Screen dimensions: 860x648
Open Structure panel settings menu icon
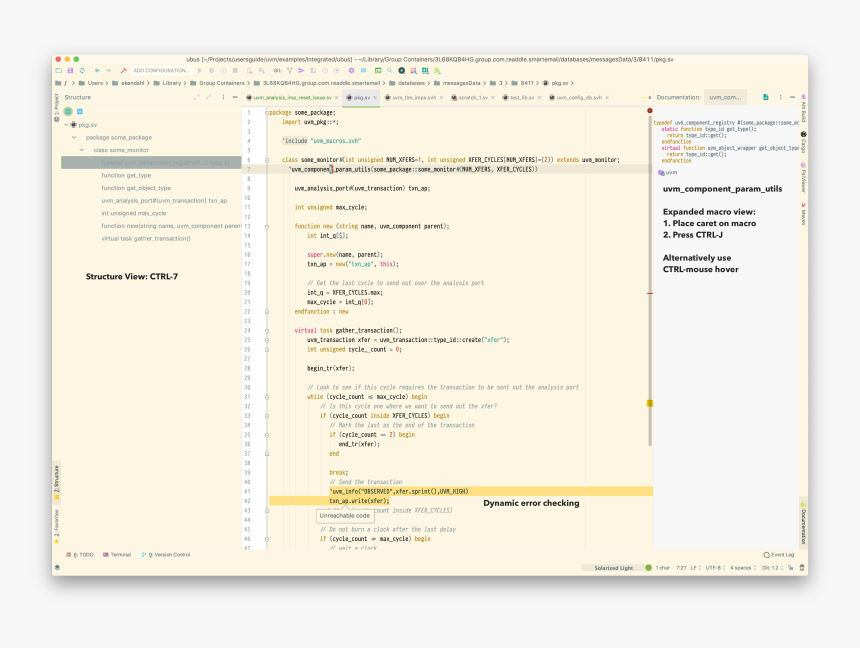click(222, 98)
